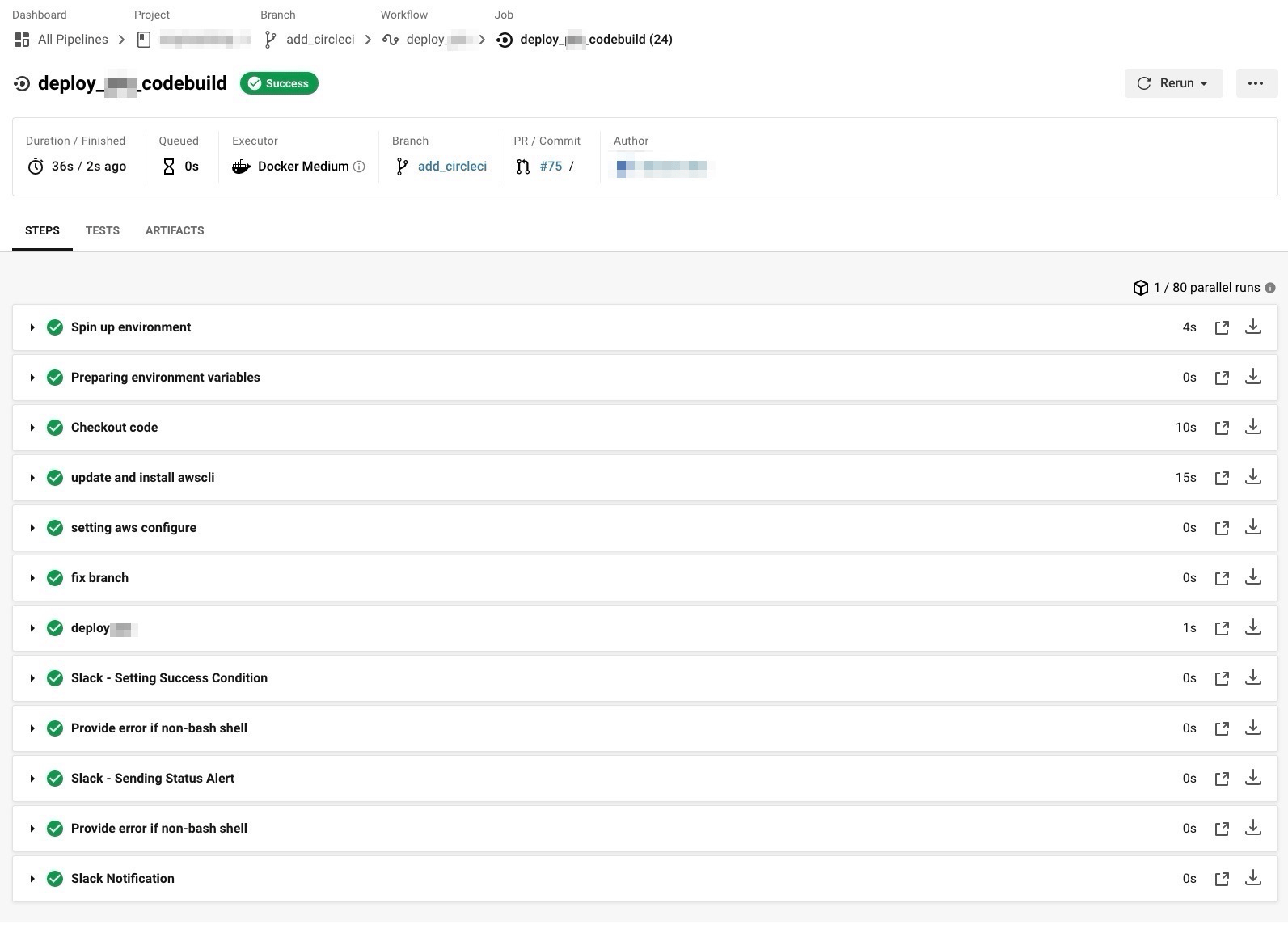The height and width of the screenshot is (937, 1288).
Task: Open the add_circleci branch link
Action: pyautogui.click(x=452, y=167)
